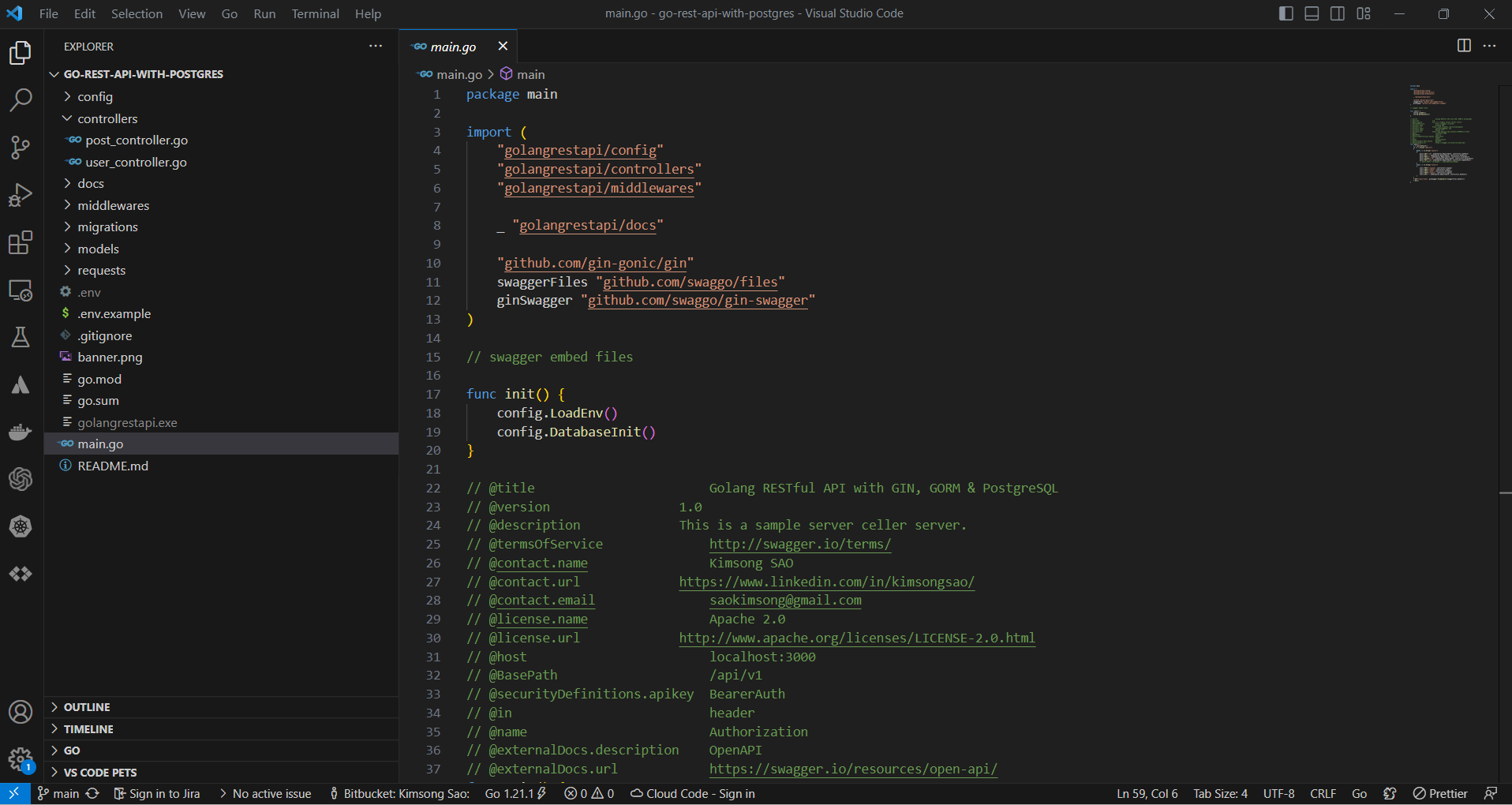Click the Copilot status icon beside Go
Image resolution: width=1512 pixels, height=805 pixels.
click(x=1390, y=793)
